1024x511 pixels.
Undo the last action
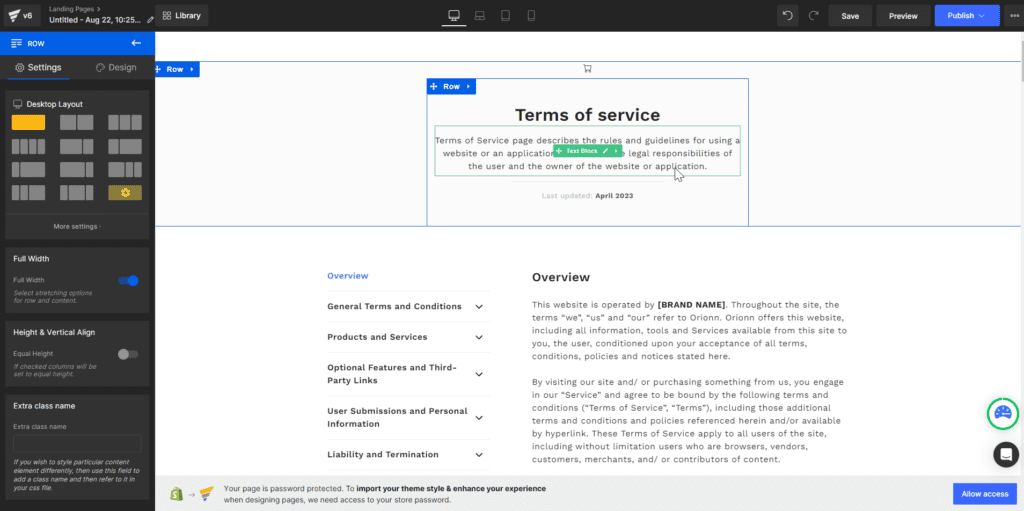[x=788, y=16]
